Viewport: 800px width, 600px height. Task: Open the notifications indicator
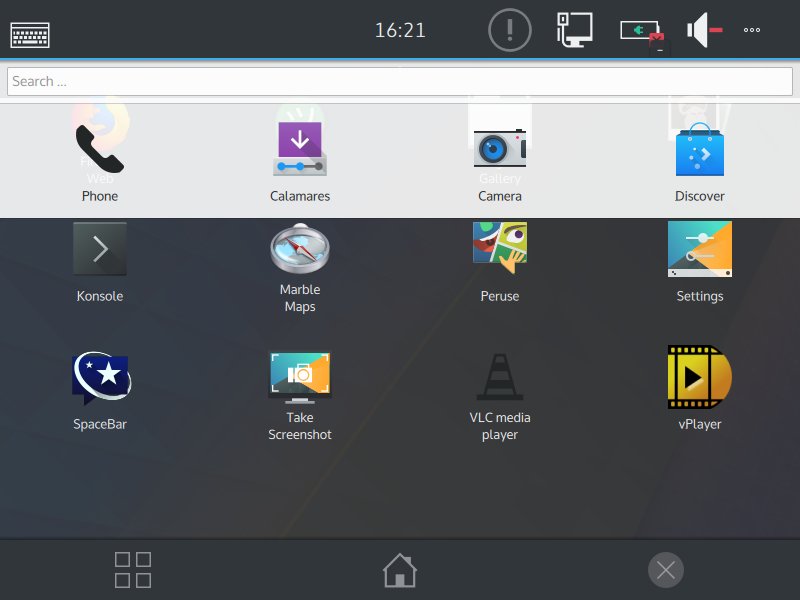coord(509,29)
